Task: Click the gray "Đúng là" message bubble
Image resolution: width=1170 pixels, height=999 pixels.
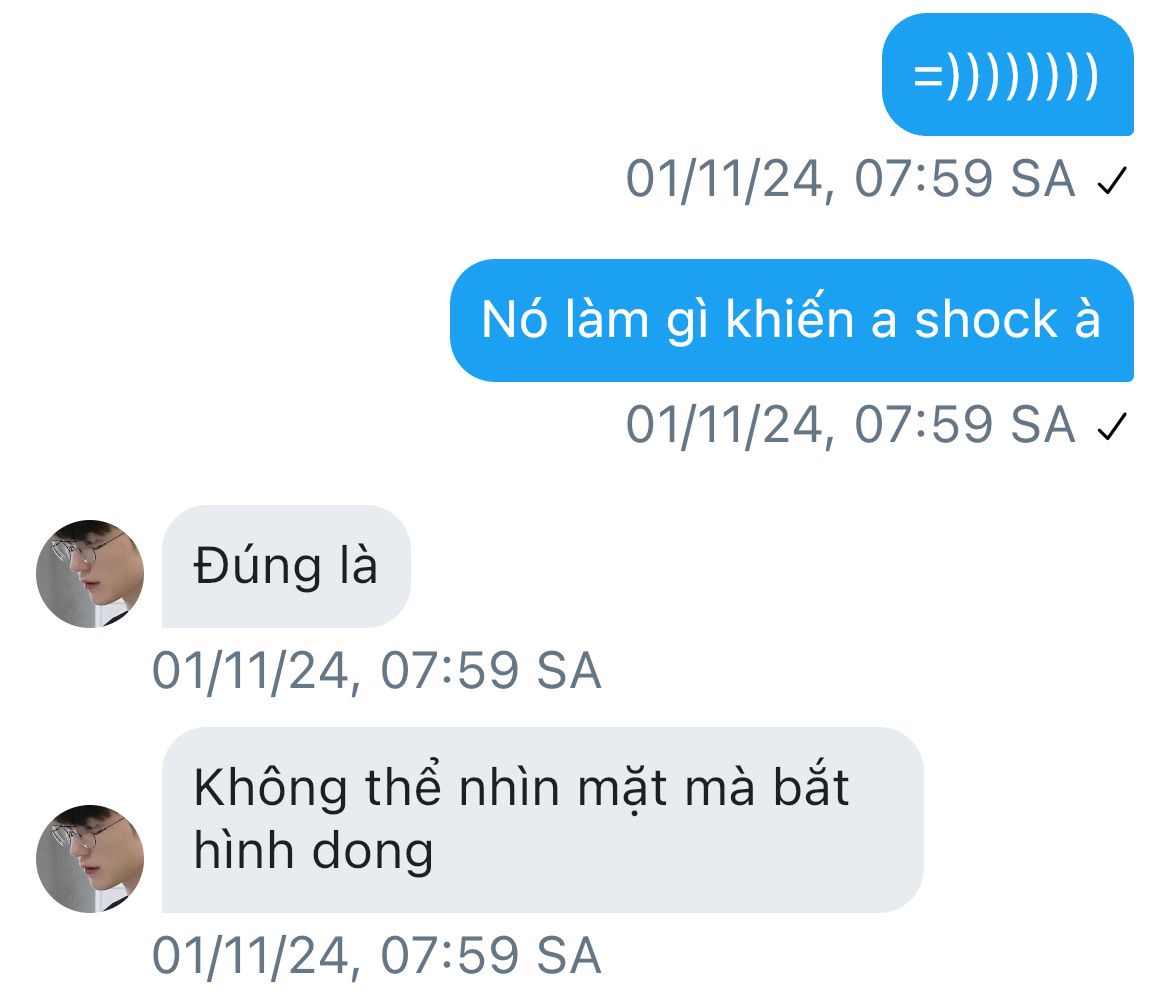Action: coord(287,566)
